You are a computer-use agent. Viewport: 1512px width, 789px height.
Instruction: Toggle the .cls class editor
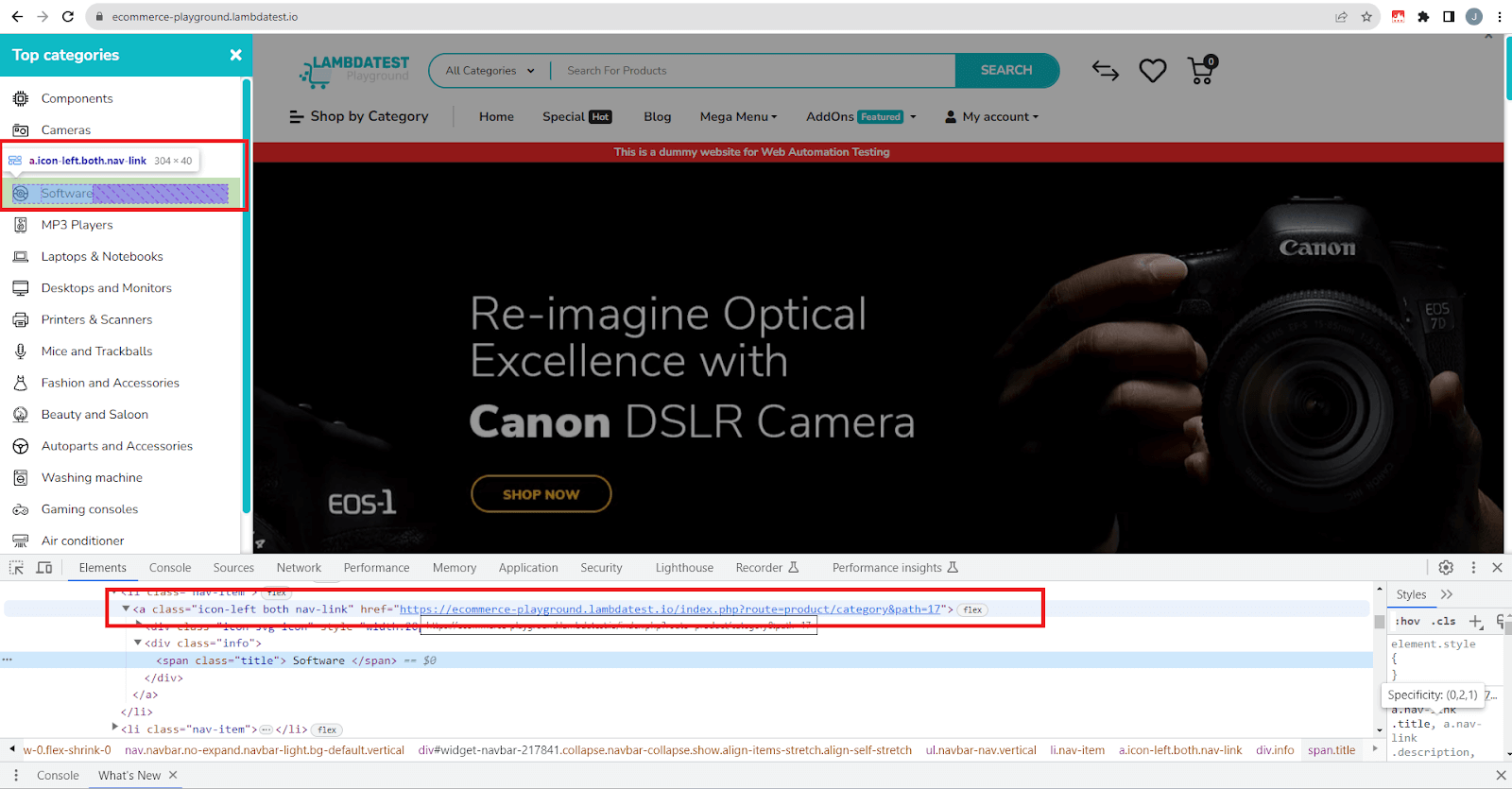pos(1443,621)
